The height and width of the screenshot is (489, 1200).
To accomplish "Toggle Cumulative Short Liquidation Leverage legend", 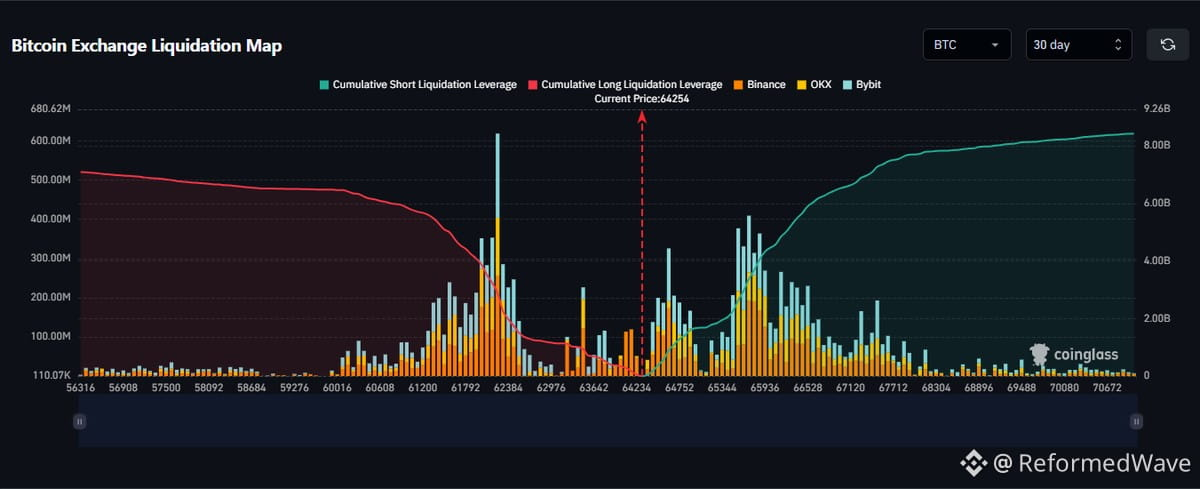I will point(418,85).
